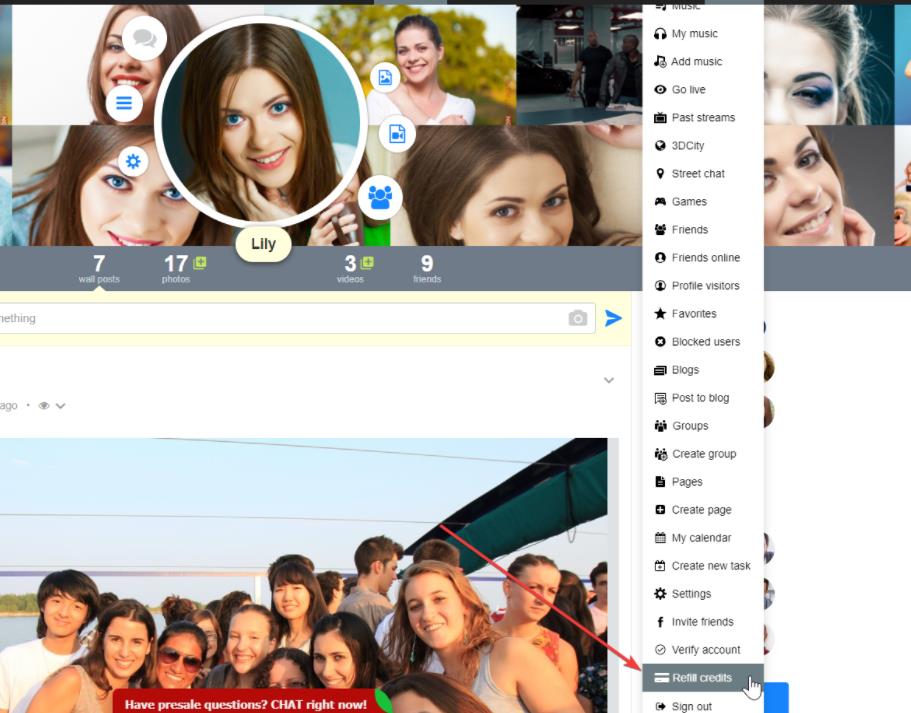Choose Go live in the menu
Screen dimensions: 911x713
point(688,89)
